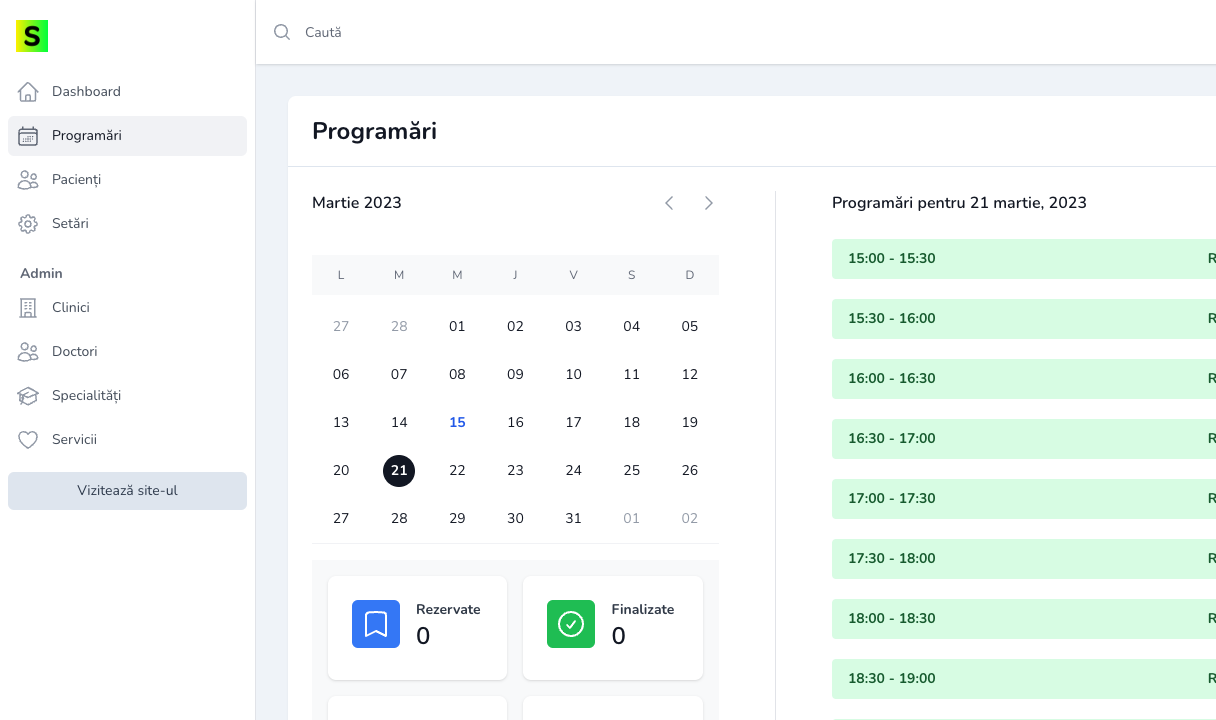Click the Dashboard home icon

point(28,92)
